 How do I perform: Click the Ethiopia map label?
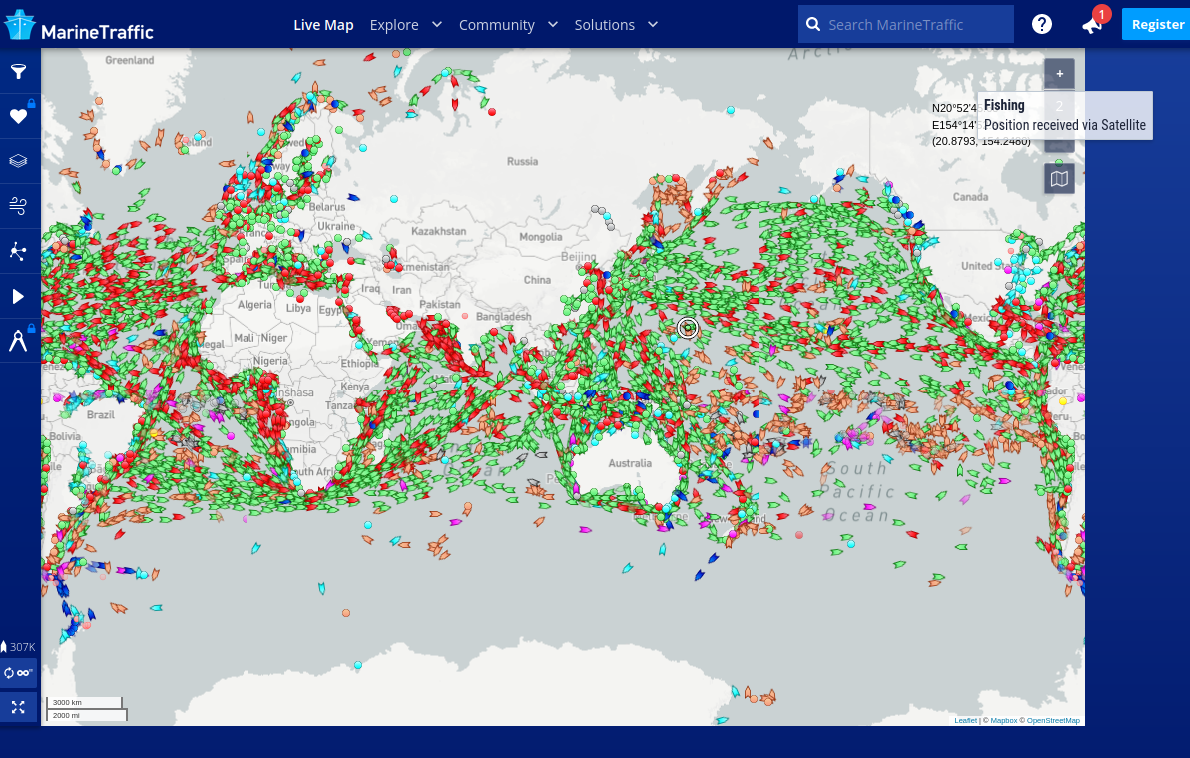tap(360, 363)
